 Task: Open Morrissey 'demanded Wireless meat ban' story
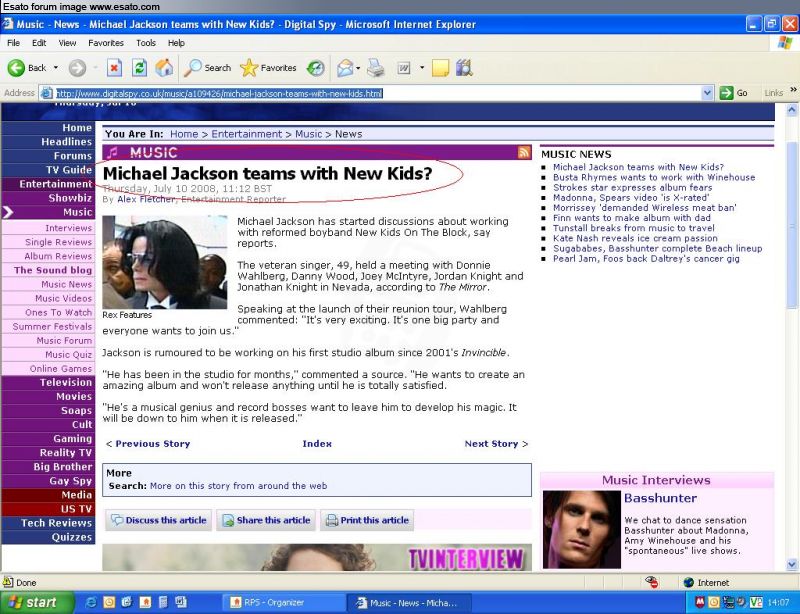644,208
